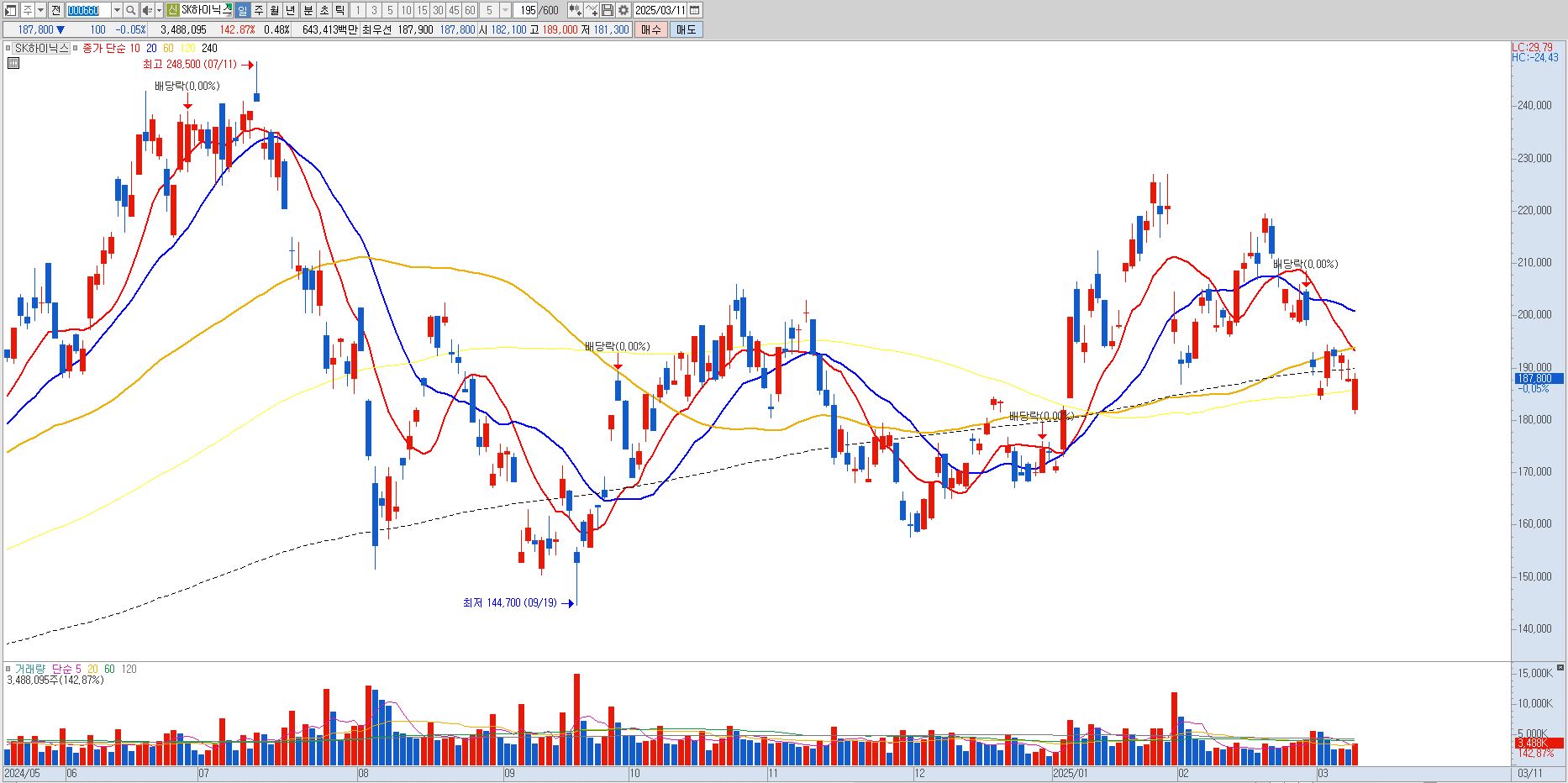Viewport: 1568px width, 783px height.
Task: Choose the 60 interval button
Action: tap(470, 10)
